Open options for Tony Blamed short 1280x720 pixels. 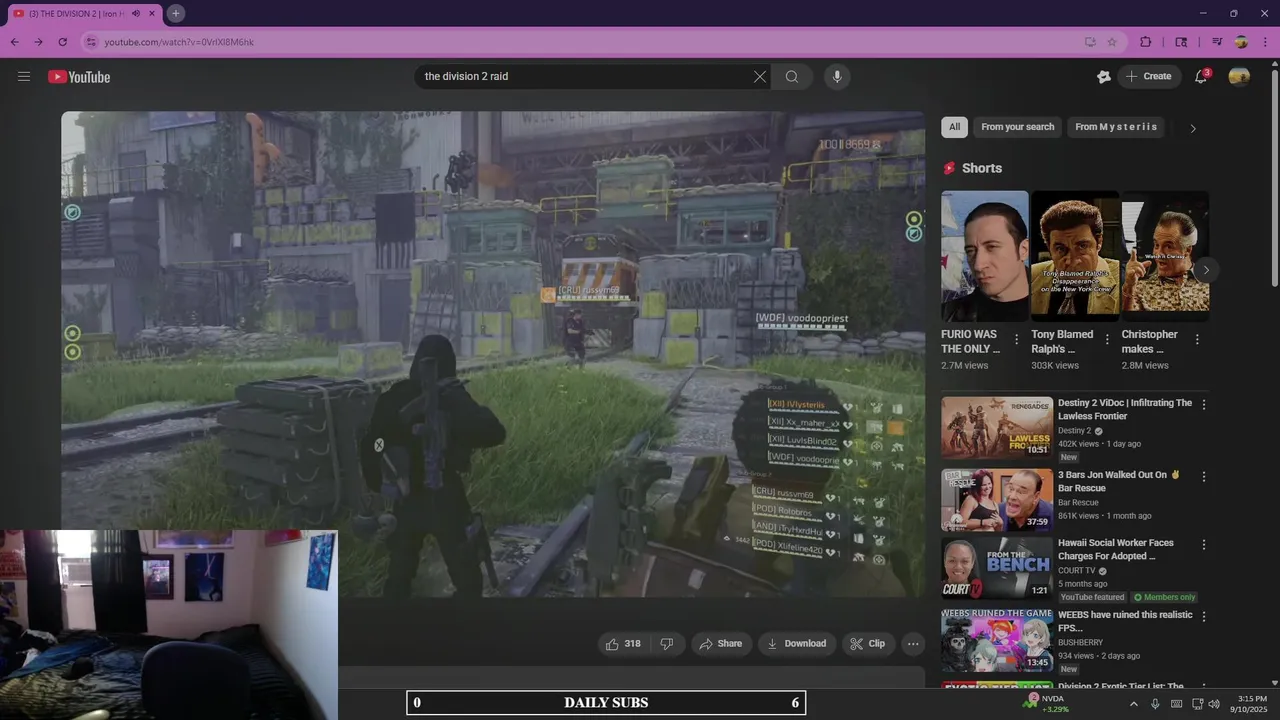pyautogui.click(x=1107, y=340)
